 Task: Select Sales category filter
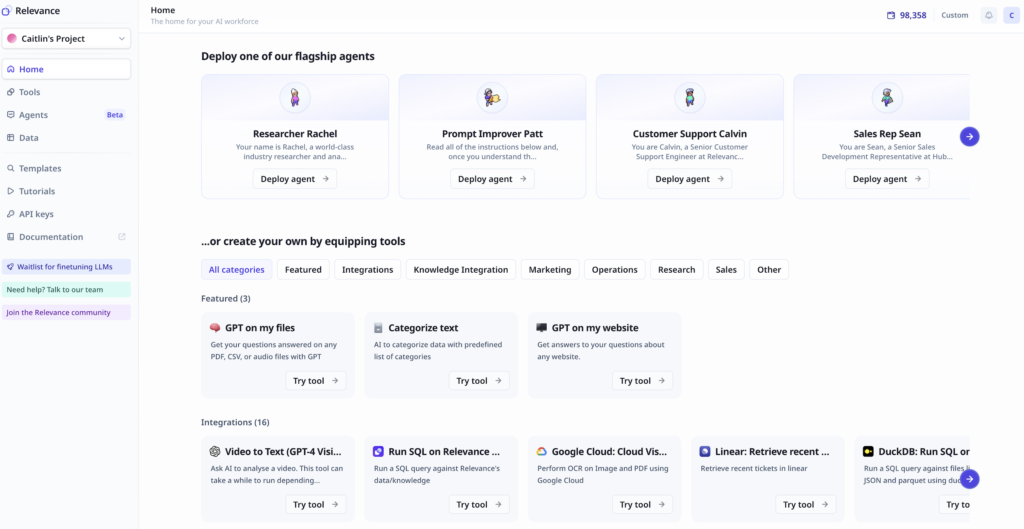[x=726, y=270]
